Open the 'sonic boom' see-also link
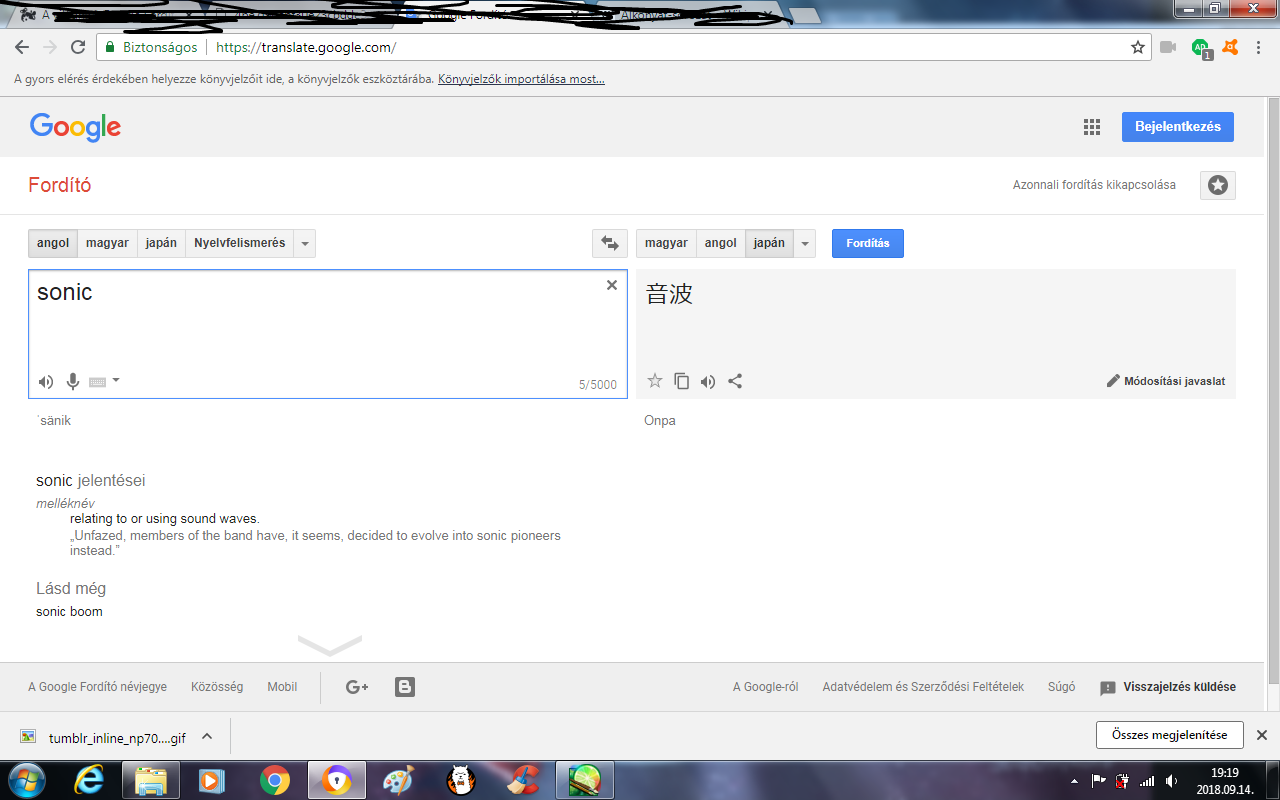This screenshot has height=800, width=1280. click(x=69, y=612)
